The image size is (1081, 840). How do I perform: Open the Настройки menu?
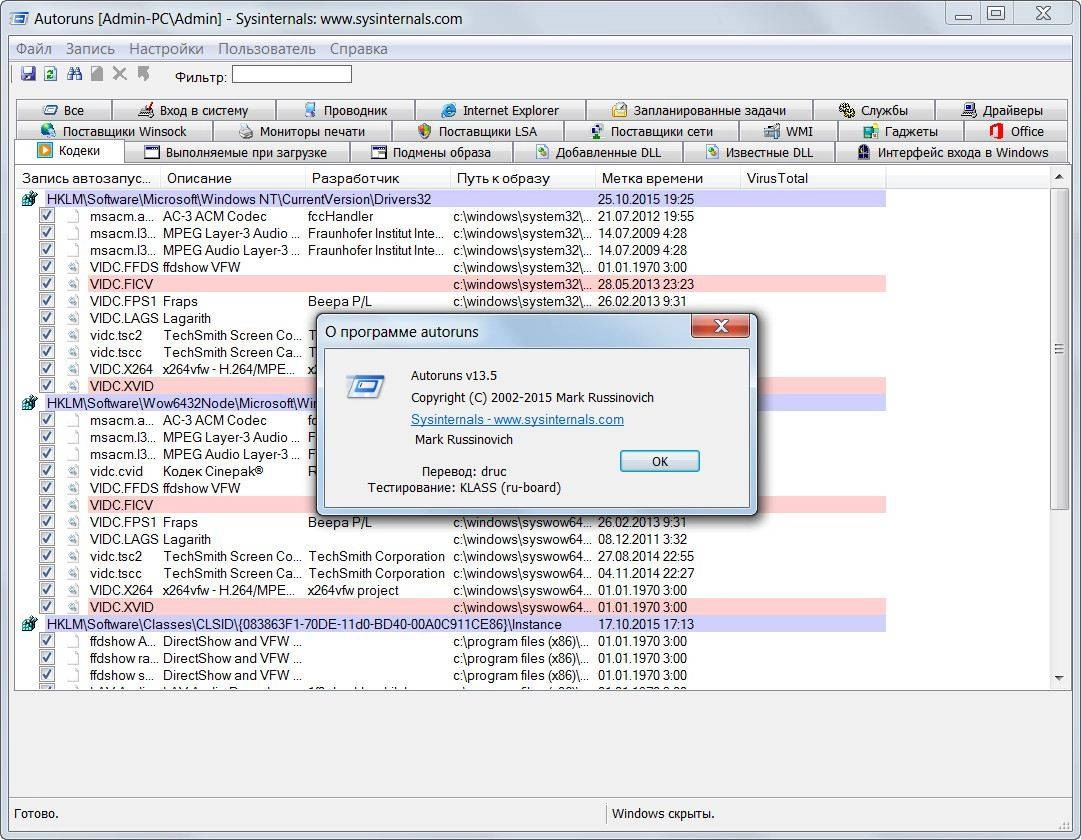coord(166,49)
